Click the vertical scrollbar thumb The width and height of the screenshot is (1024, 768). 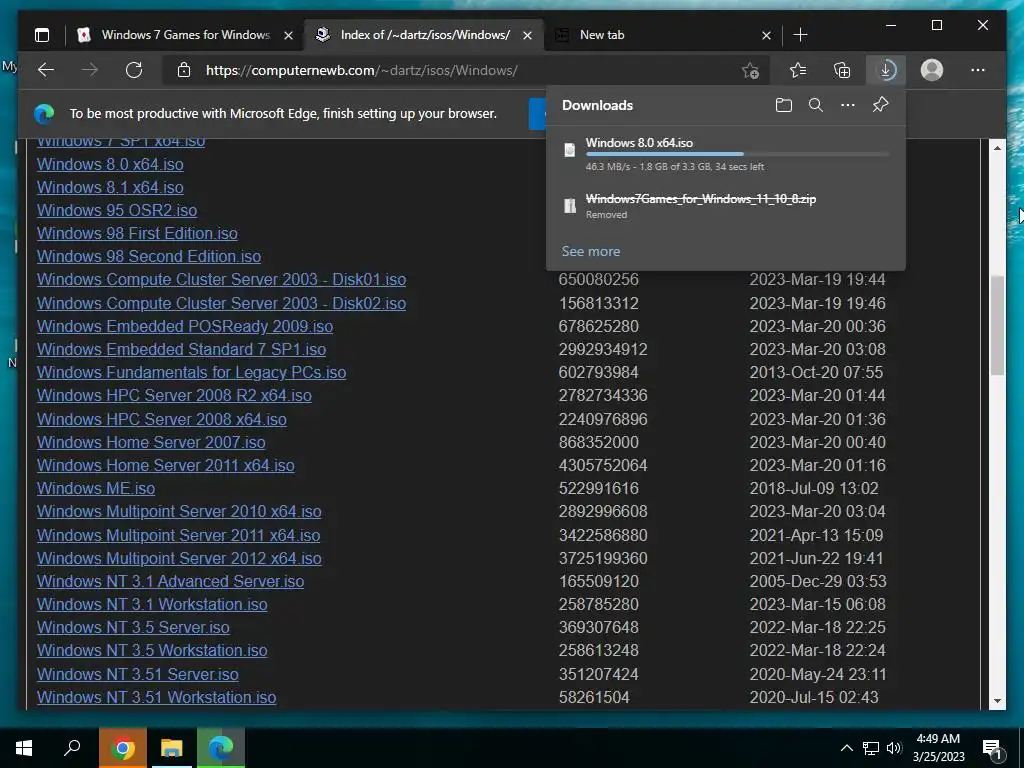997,325
